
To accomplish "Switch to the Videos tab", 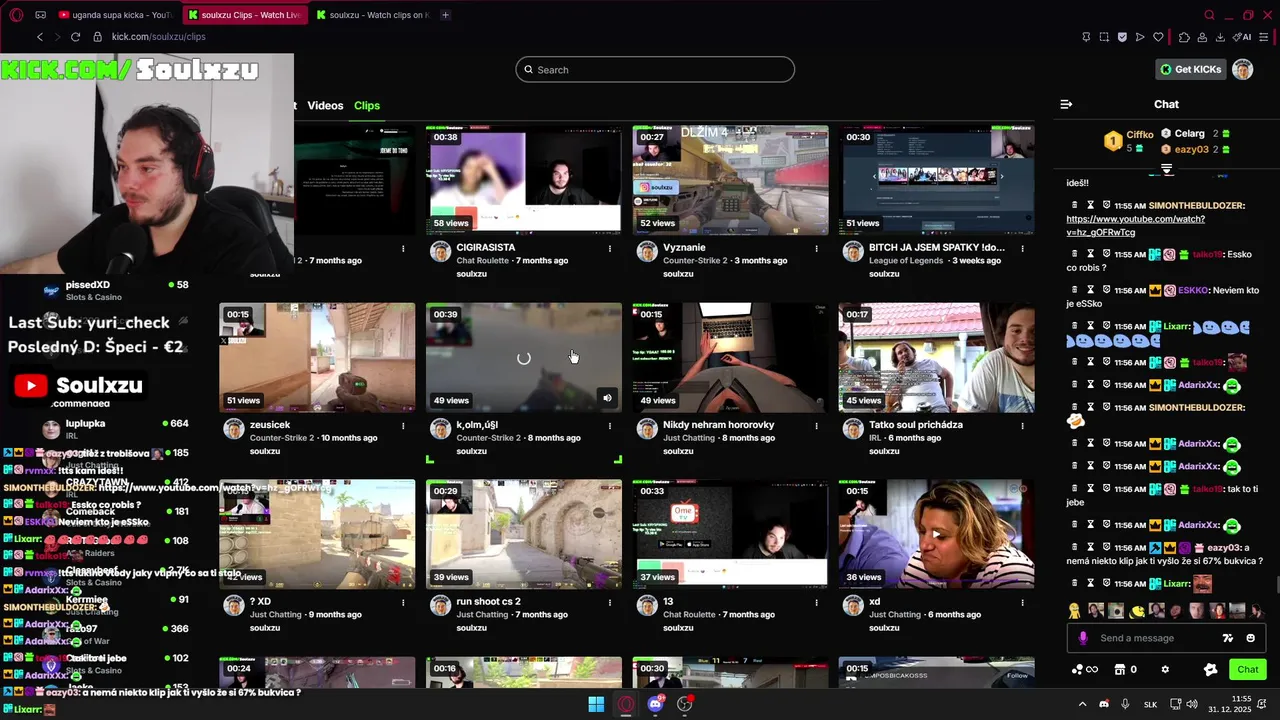I will coord(325,105).
